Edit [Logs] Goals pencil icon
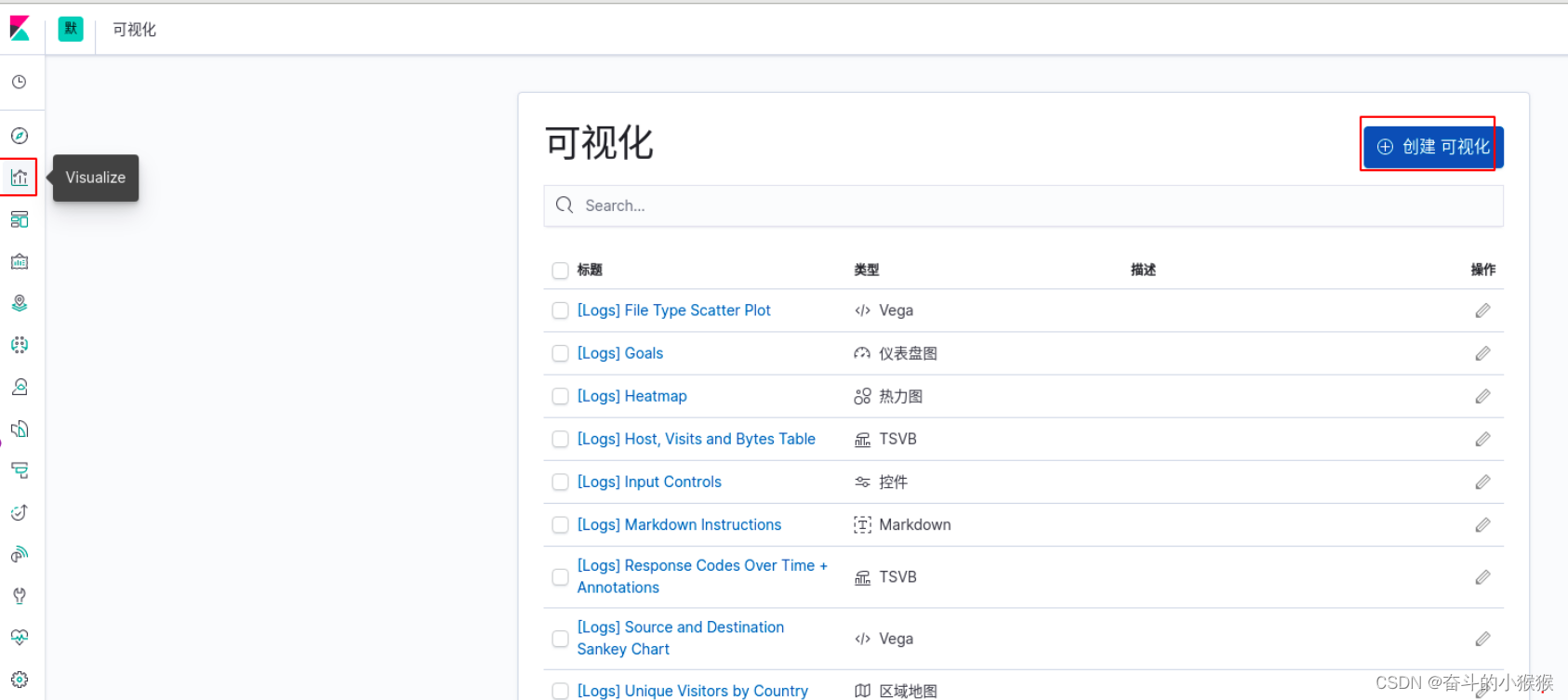The width and height of the screenshot is (1568, 700). coord(1482,353)
